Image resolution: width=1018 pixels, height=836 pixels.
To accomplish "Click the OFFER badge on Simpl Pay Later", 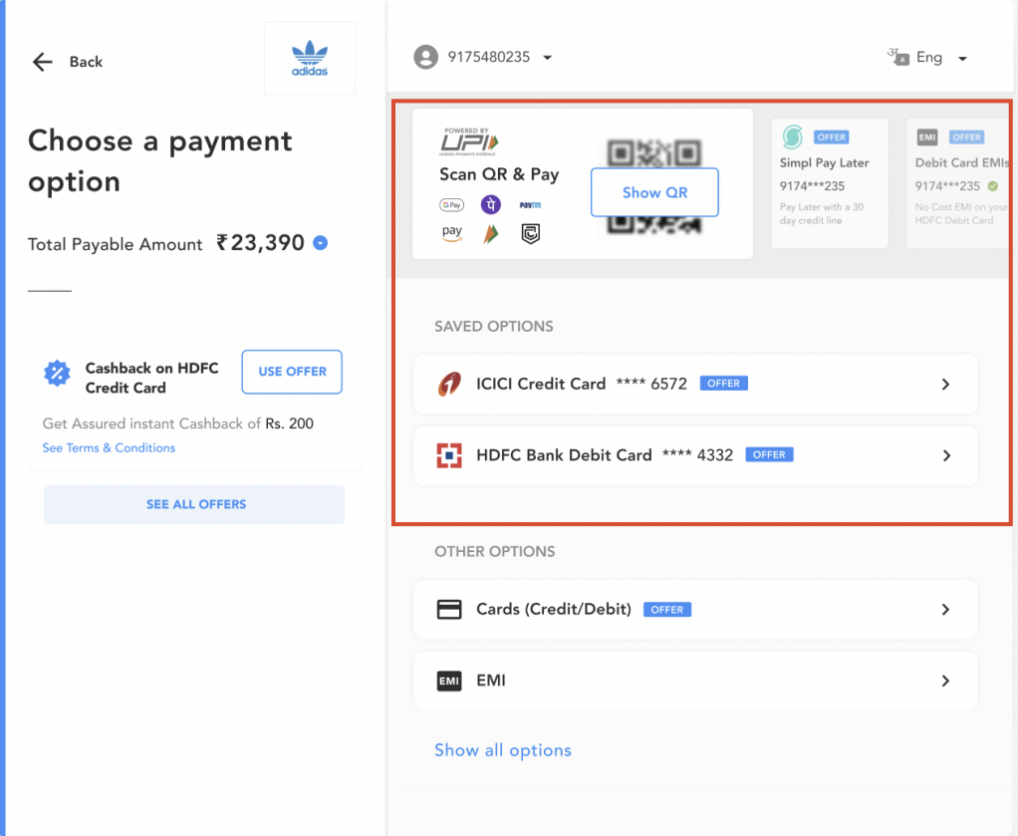I will point(832,138).
